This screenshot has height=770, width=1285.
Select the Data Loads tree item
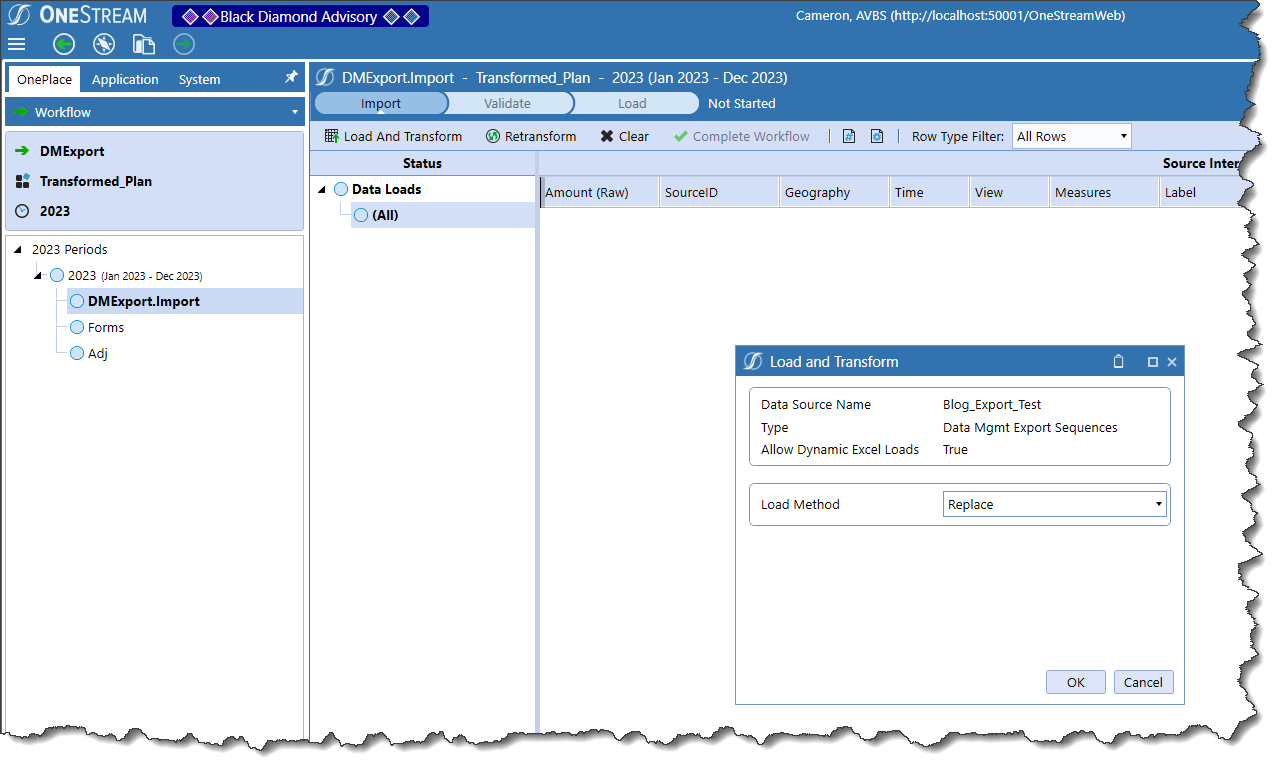click(386, 189)
